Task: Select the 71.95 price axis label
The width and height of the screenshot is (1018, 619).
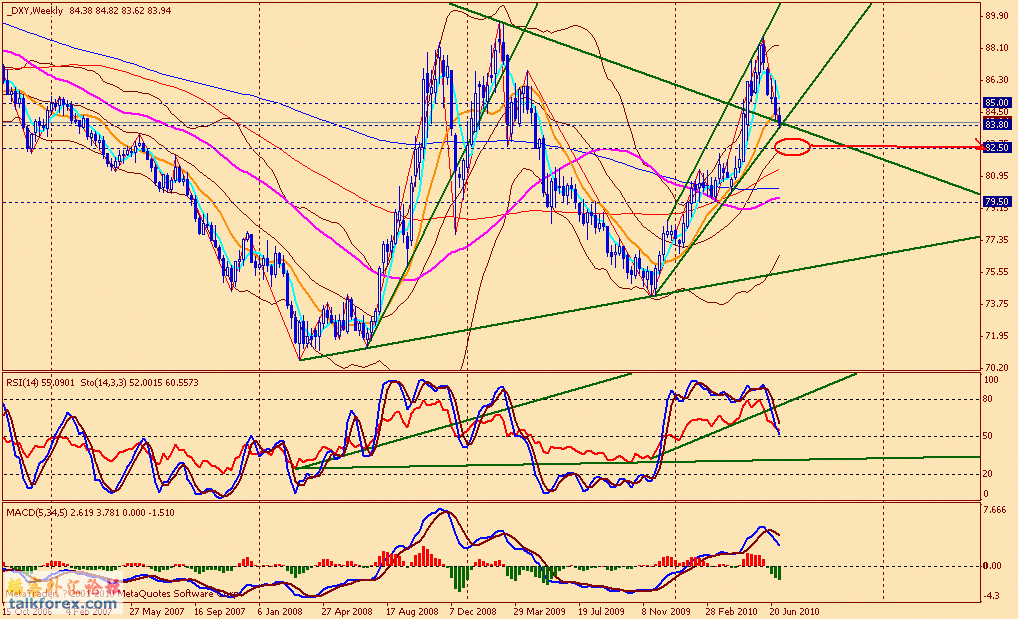Action: click(x=996, y=335)
